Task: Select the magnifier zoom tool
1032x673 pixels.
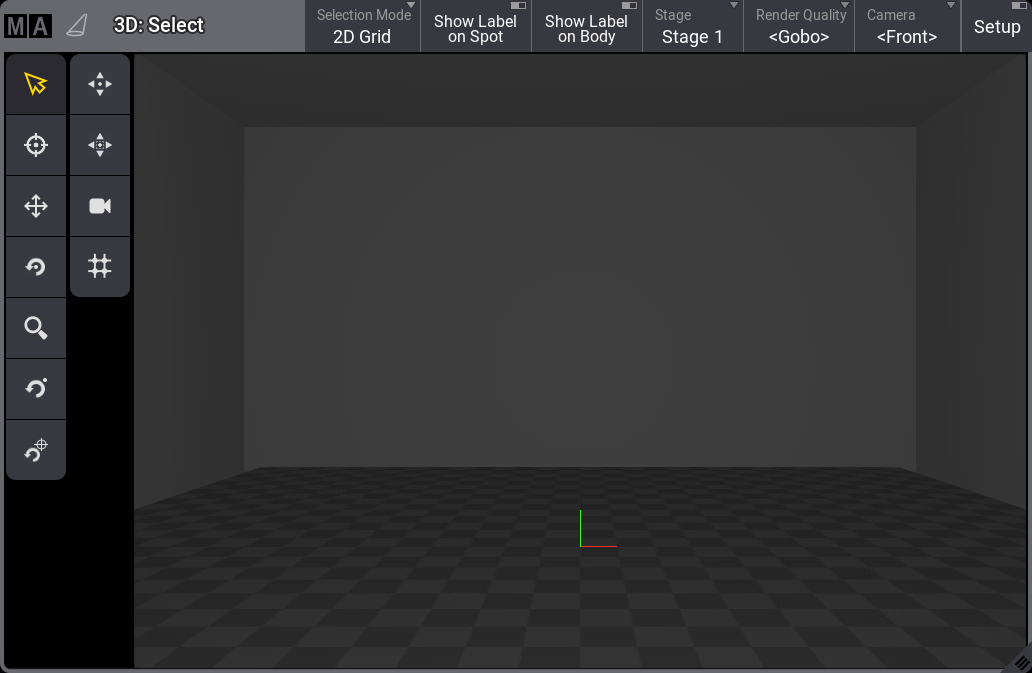Action: [36, 328]
